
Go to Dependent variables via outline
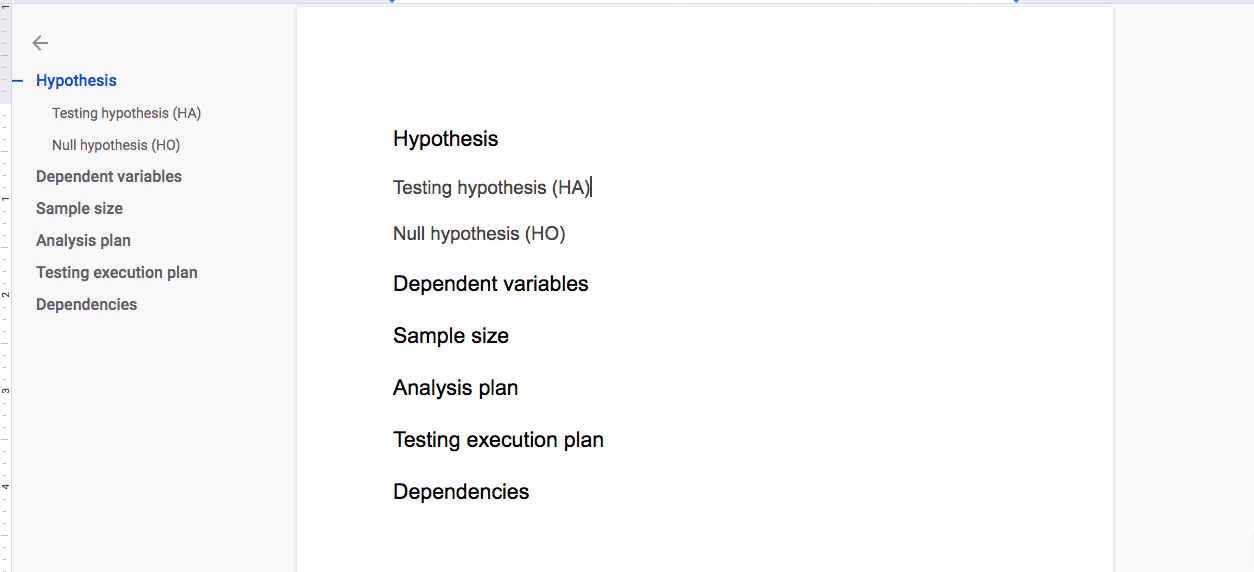[x=109, y=177]
